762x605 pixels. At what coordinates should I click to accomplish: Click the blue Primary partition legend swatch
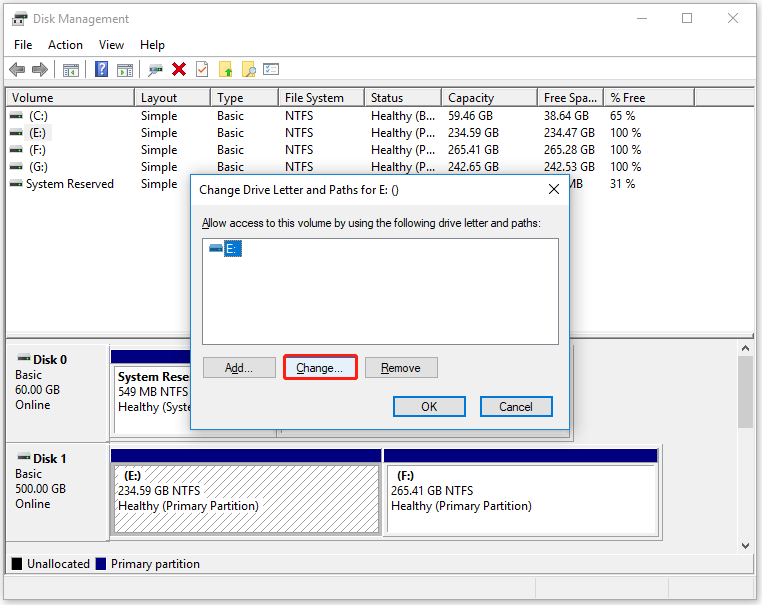pos(101,564)
